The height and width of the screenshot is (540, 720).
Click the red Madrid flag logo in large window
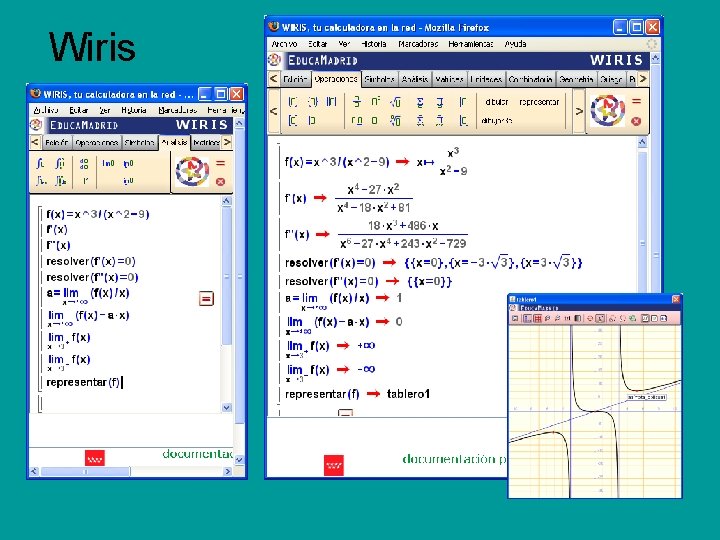(x=334, y=465)
